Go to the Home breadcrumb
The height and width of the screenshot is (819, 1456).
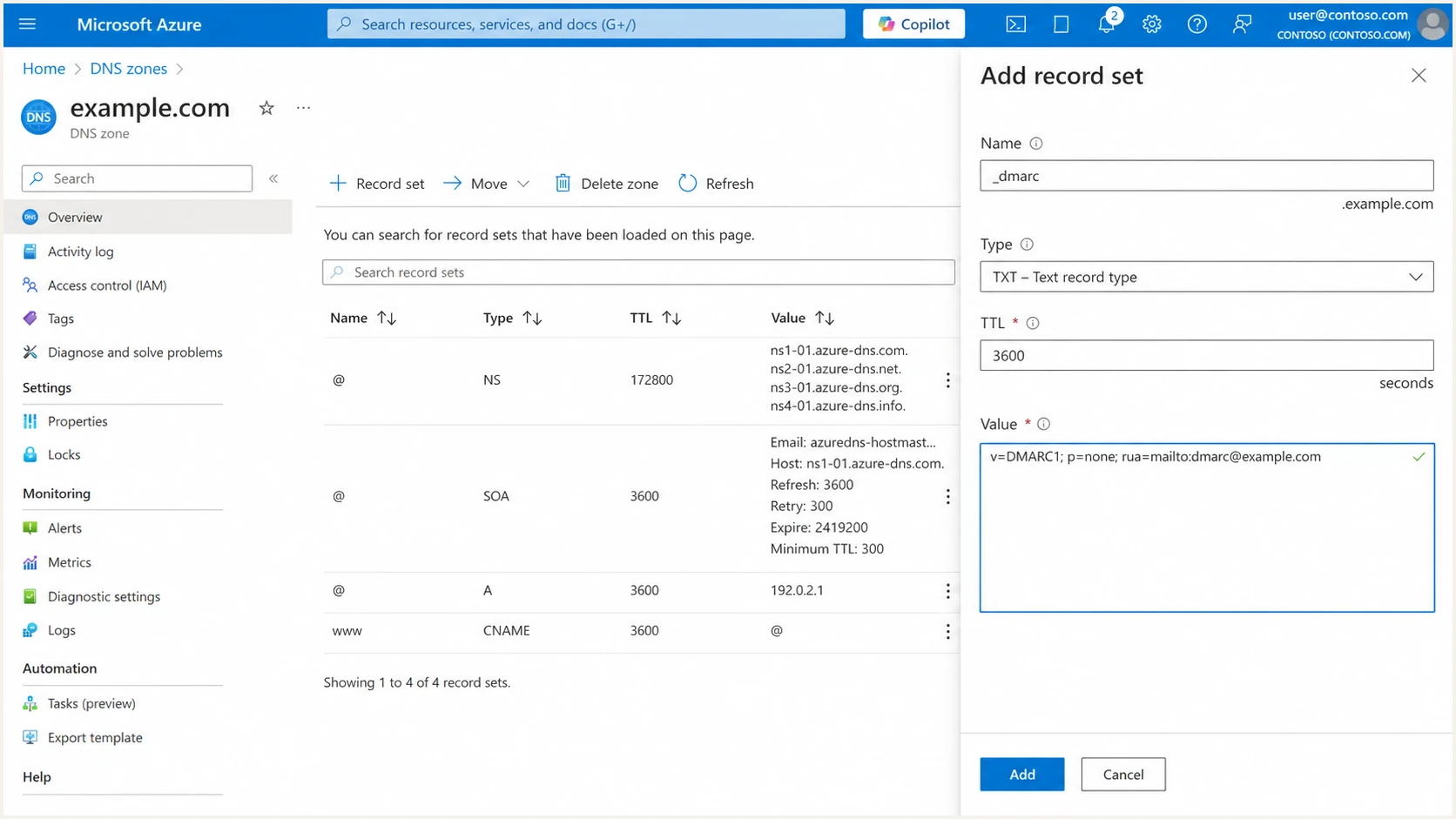tap(44, 69)
